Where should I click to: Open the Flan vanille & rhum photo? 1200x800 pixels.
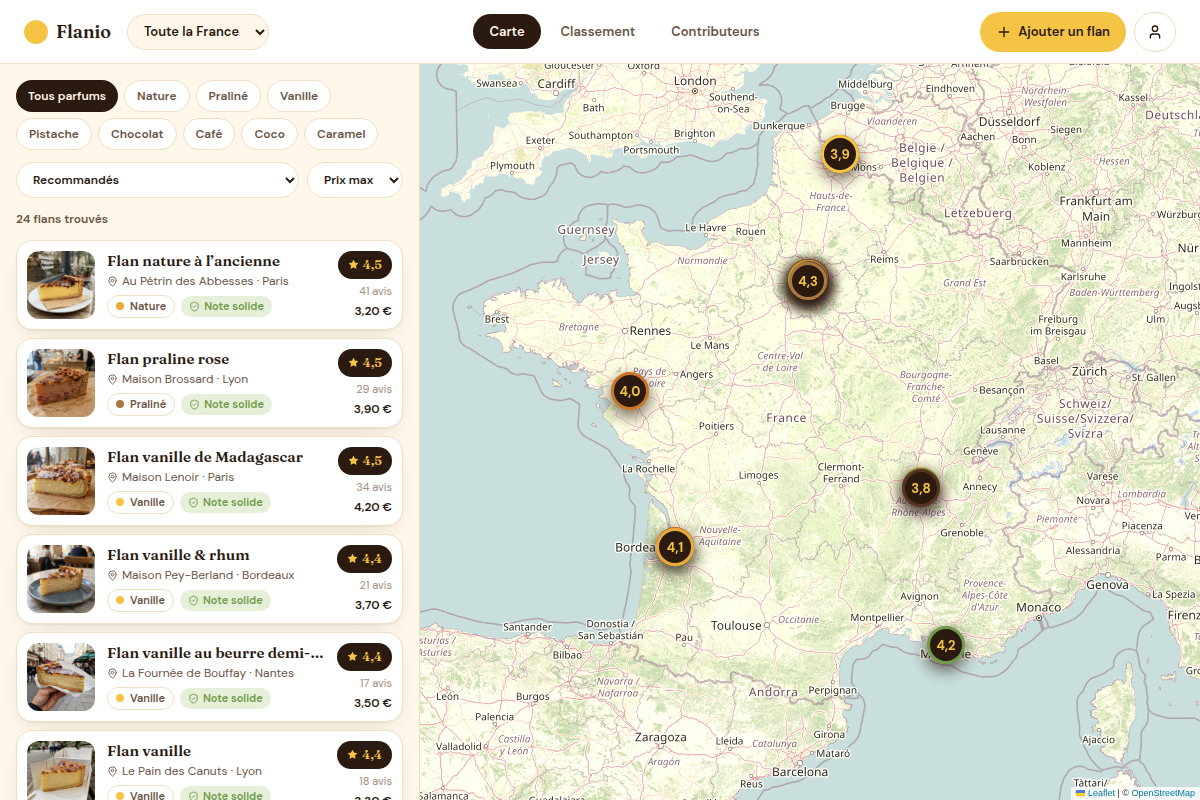[x=61, y=579]
